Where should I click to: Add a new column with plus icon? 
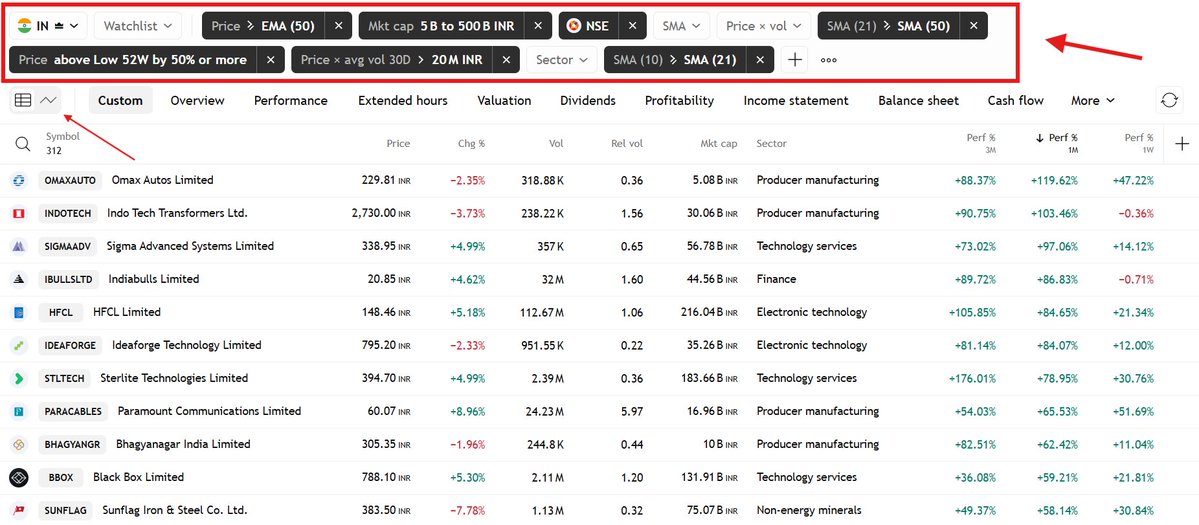pyautogui.click(x=1182, y=144)
